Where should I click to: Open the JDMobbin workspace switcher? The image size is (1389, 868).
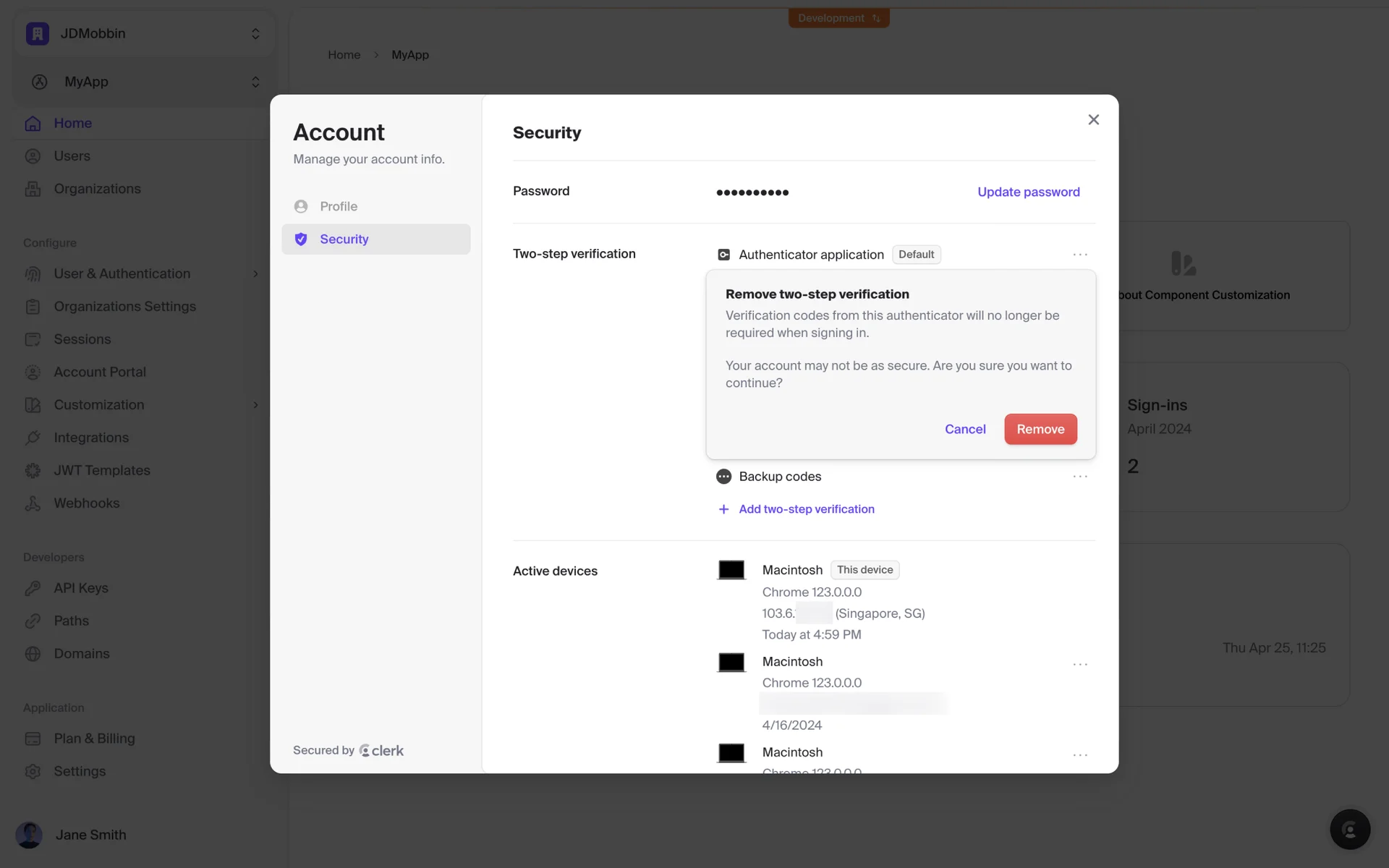[x=143, y=34]
